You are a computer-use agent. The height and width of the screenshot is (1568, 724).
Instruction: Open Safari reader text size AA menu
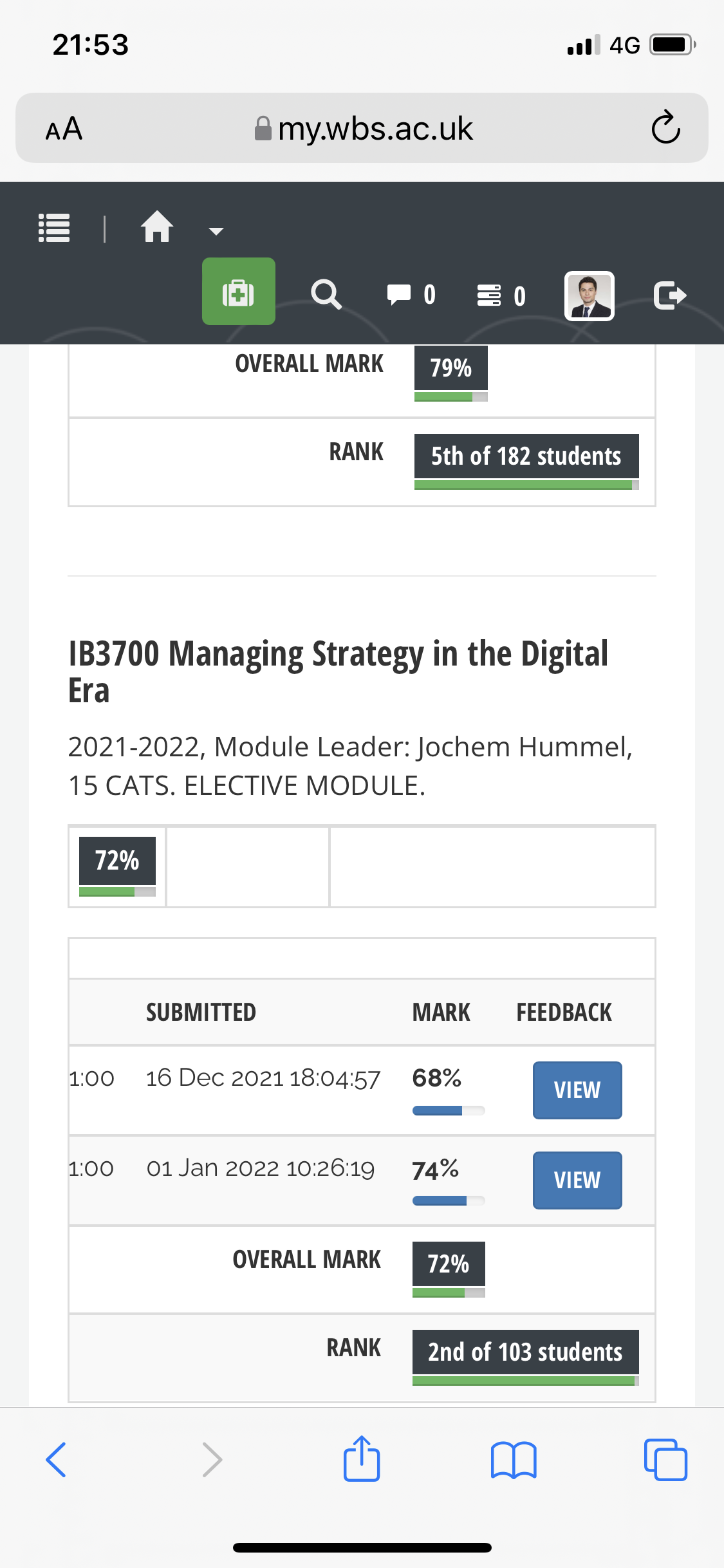(x=64, y=128)
